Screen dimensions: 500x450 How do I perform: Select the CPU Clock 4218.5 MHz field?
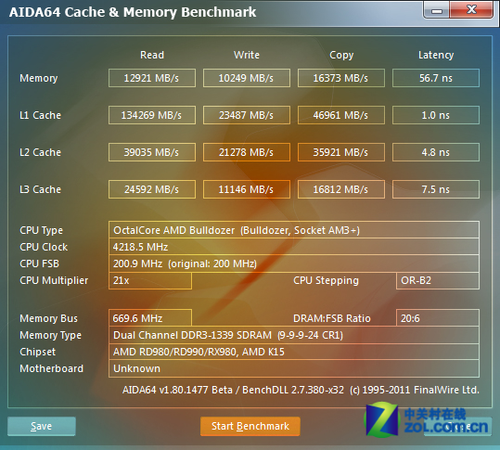tap(294, 247)
